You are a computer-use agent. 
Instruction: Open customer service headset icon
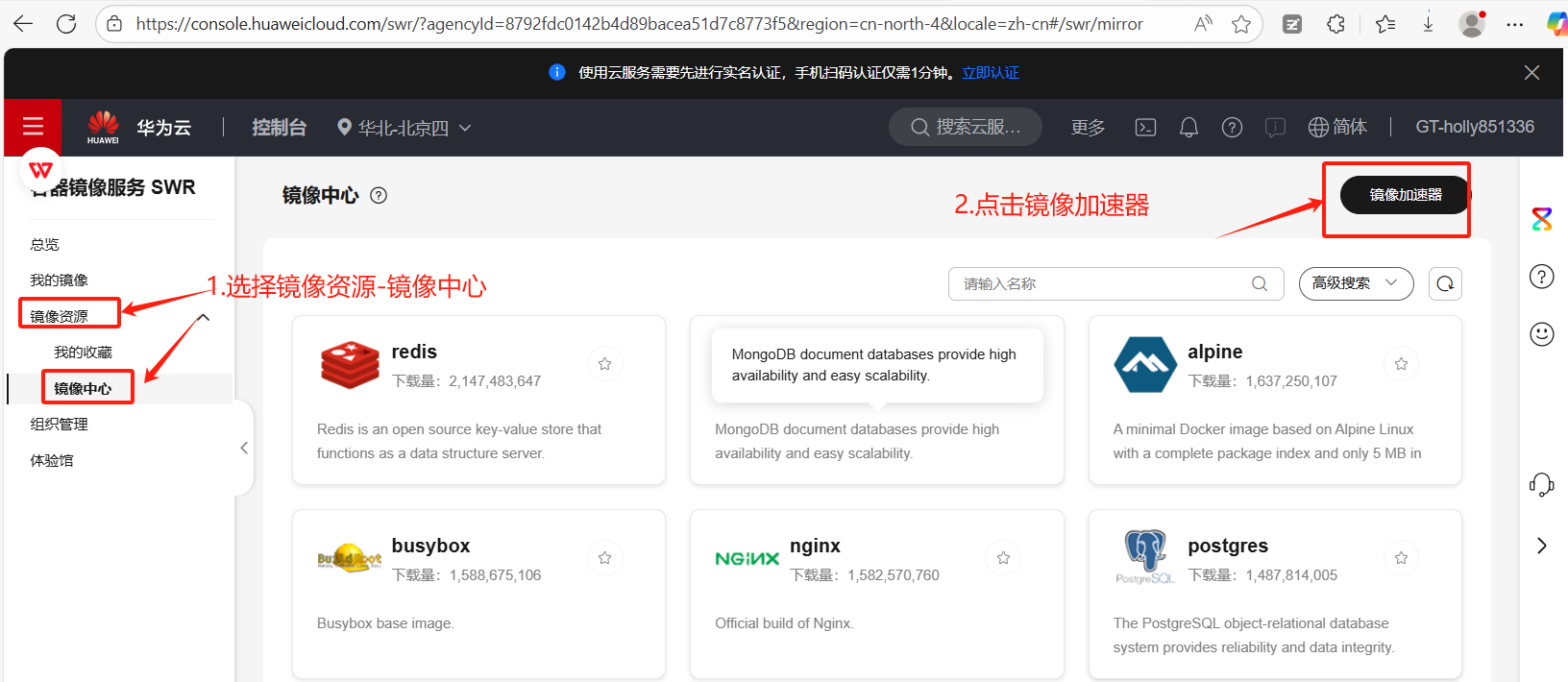click(x=1542, y=484)
